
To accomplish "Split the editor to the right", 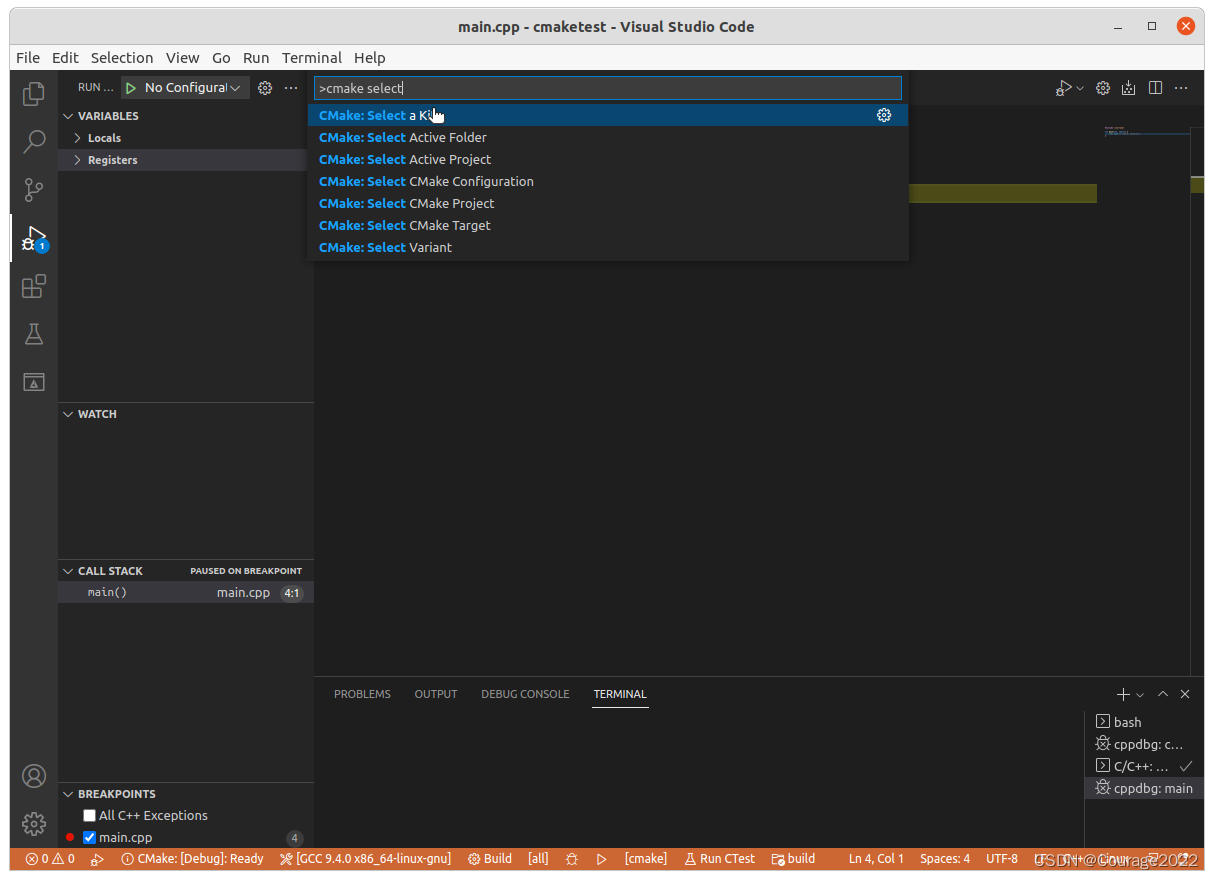I will (x=1155, y=88).
